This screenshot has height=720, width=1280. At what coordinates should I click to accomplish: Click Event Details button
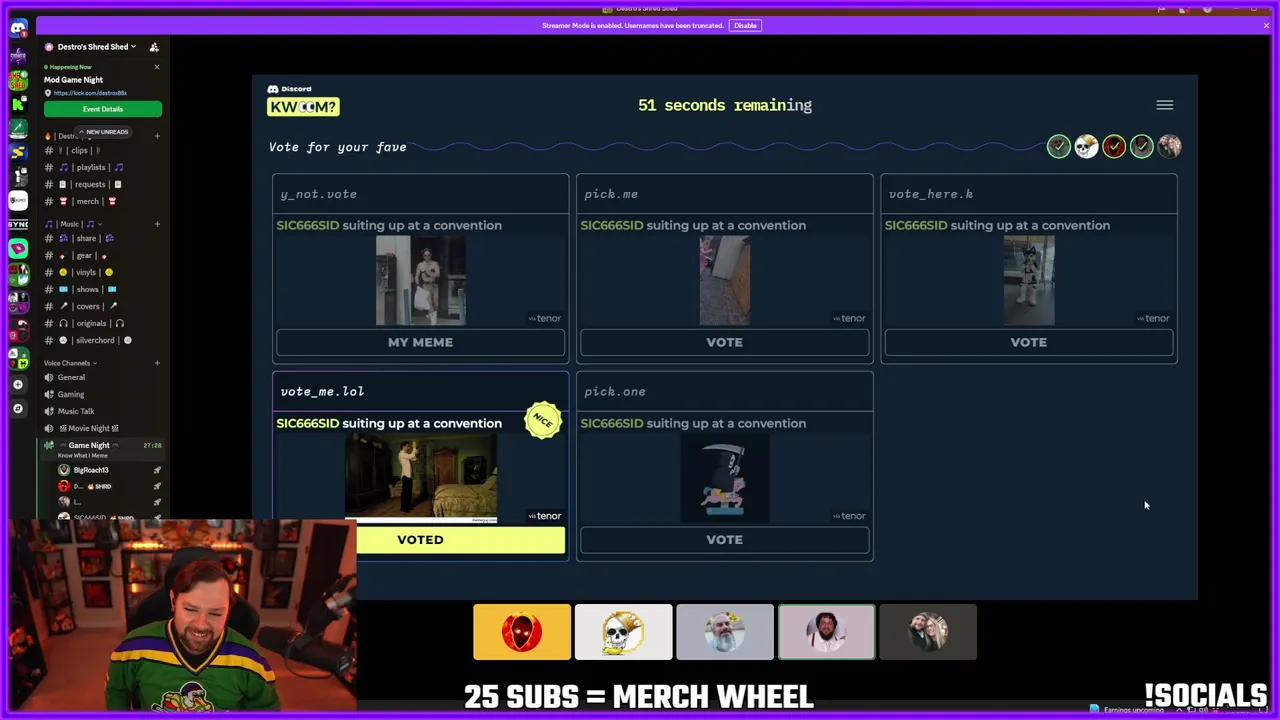(102, 109)
